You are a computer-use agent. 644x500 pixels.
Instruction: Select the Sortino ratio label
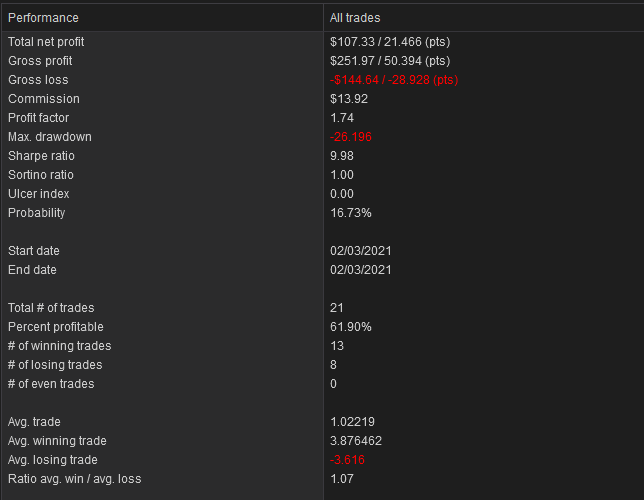(x=41, y=175)
